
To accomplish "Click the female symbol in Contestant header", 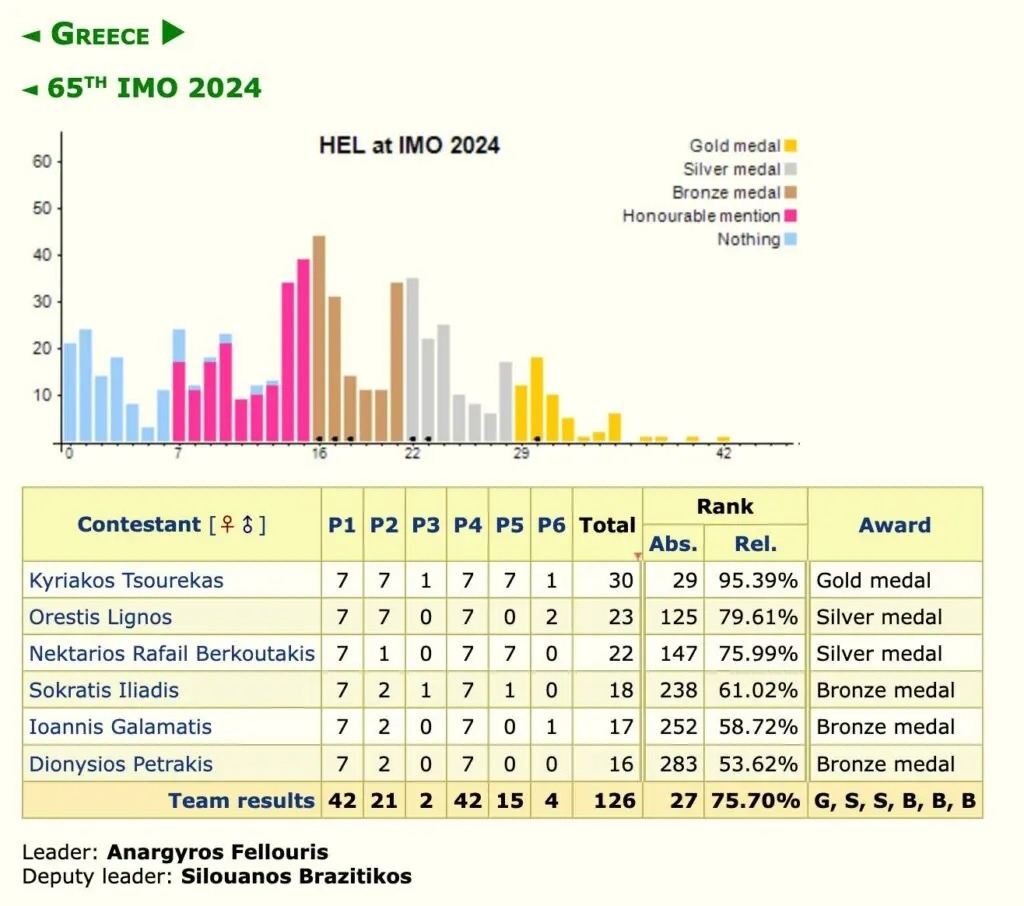I will [x=227, y=525].
